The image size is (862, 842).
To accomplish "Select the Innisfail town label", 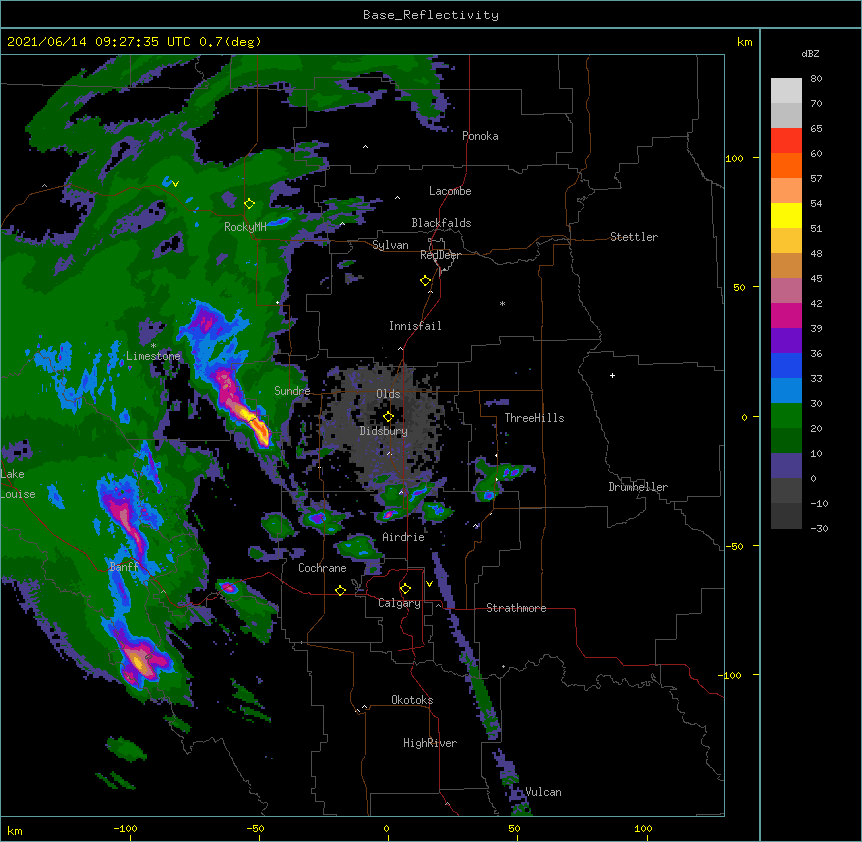I will pyautogui.click(x=415, y=326).
